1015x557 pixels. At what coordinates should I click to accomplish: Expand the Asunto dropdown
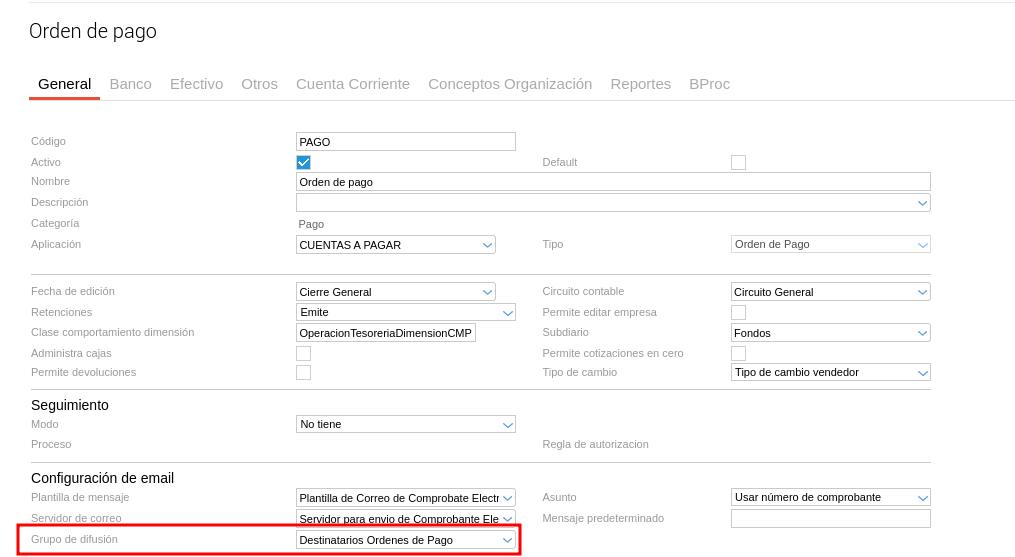tap(830, 497)
